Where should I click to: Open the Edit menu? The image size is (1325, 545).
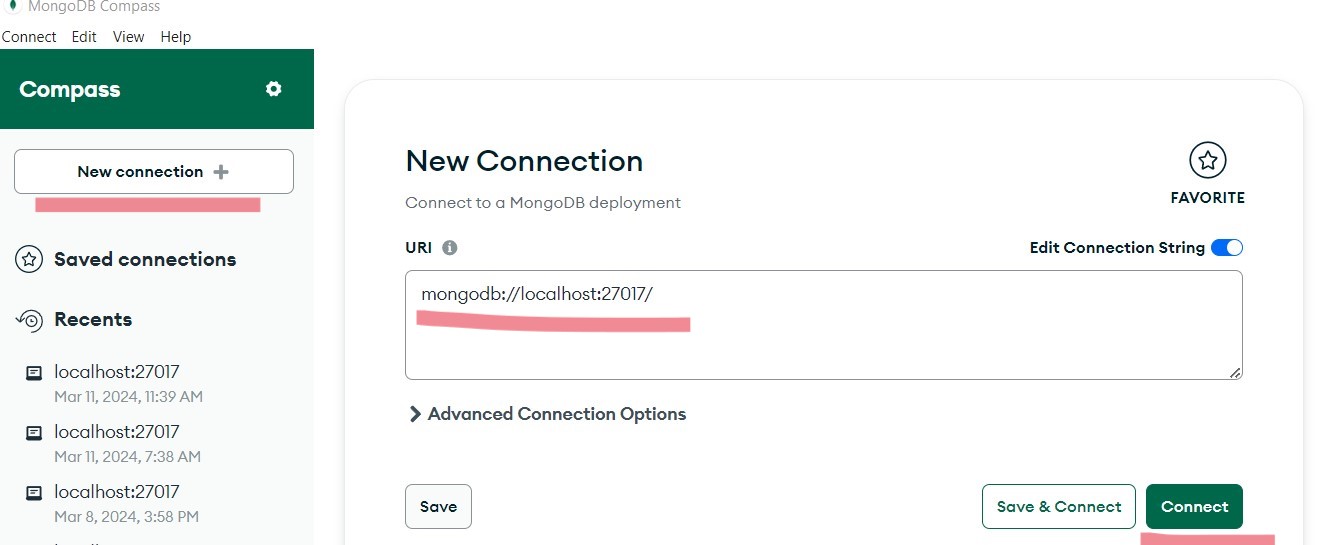tap(84, 37)
